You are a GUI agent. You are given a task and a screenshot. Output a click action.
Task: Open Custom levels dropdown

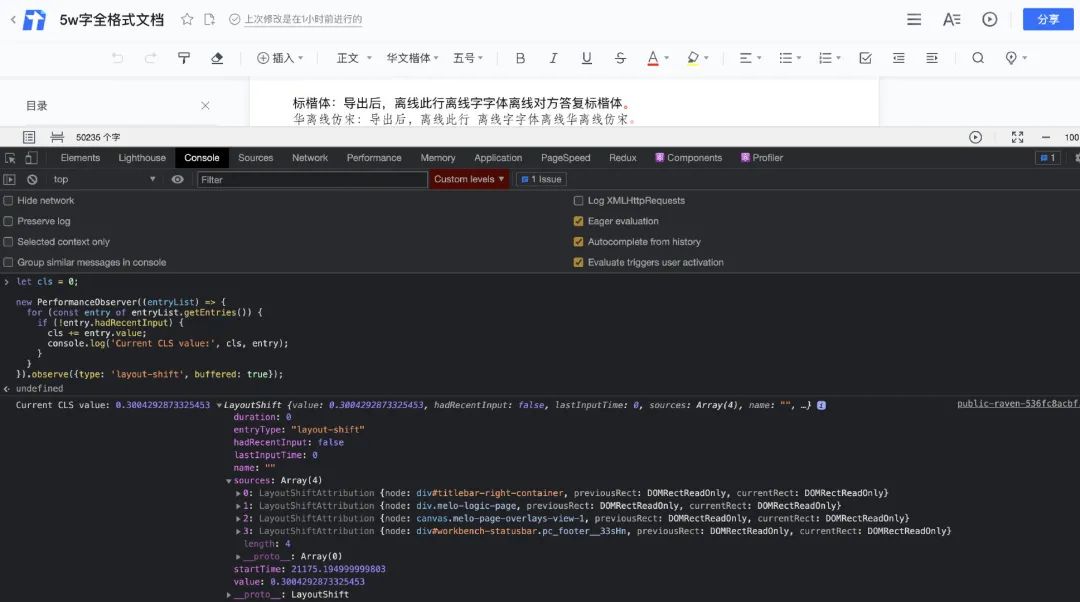click(469, 179)
